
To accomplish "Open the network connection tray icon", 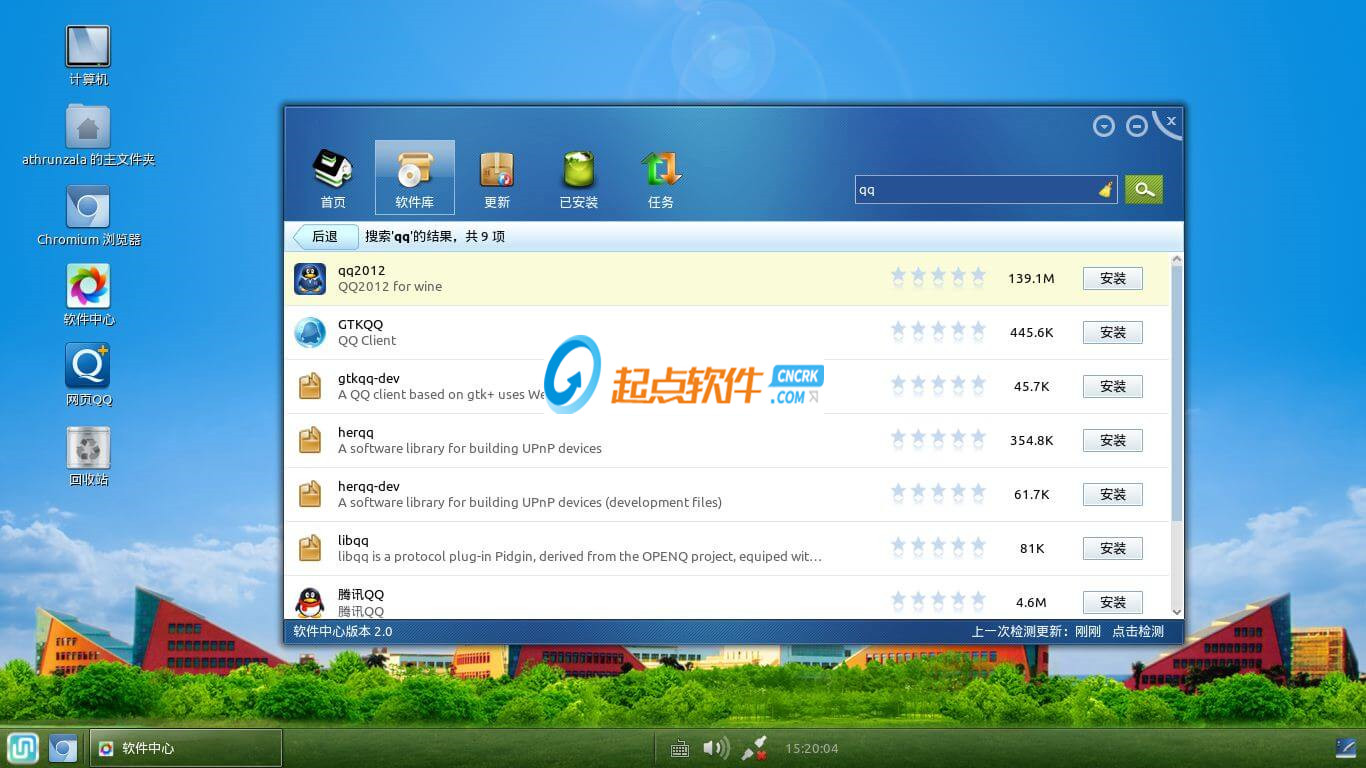I will (x=754, y=748).
